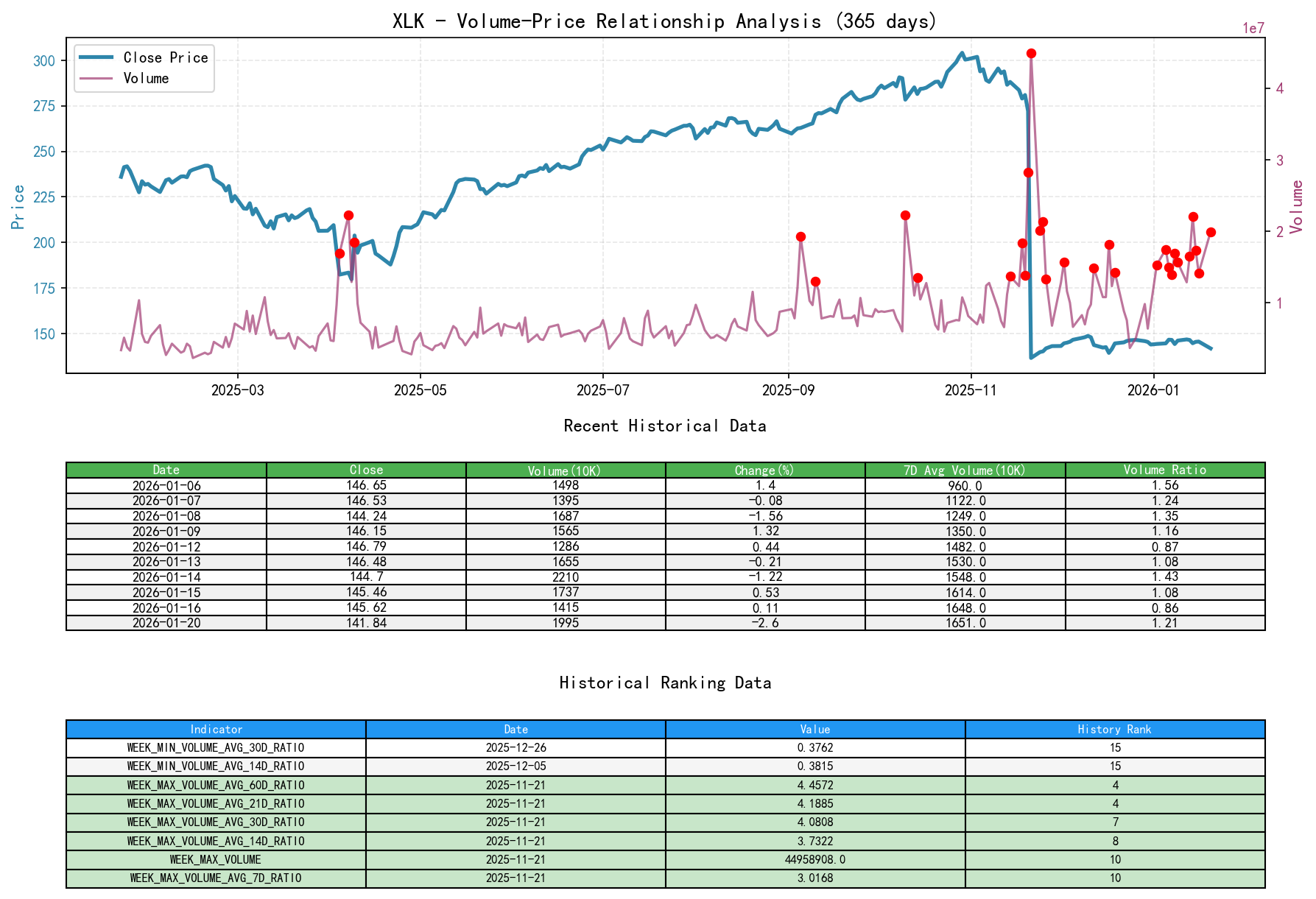The height and width of the screenshot is (899, 1316).
Task: Click the red marker near the October volume peak
Action: [904, 216]
